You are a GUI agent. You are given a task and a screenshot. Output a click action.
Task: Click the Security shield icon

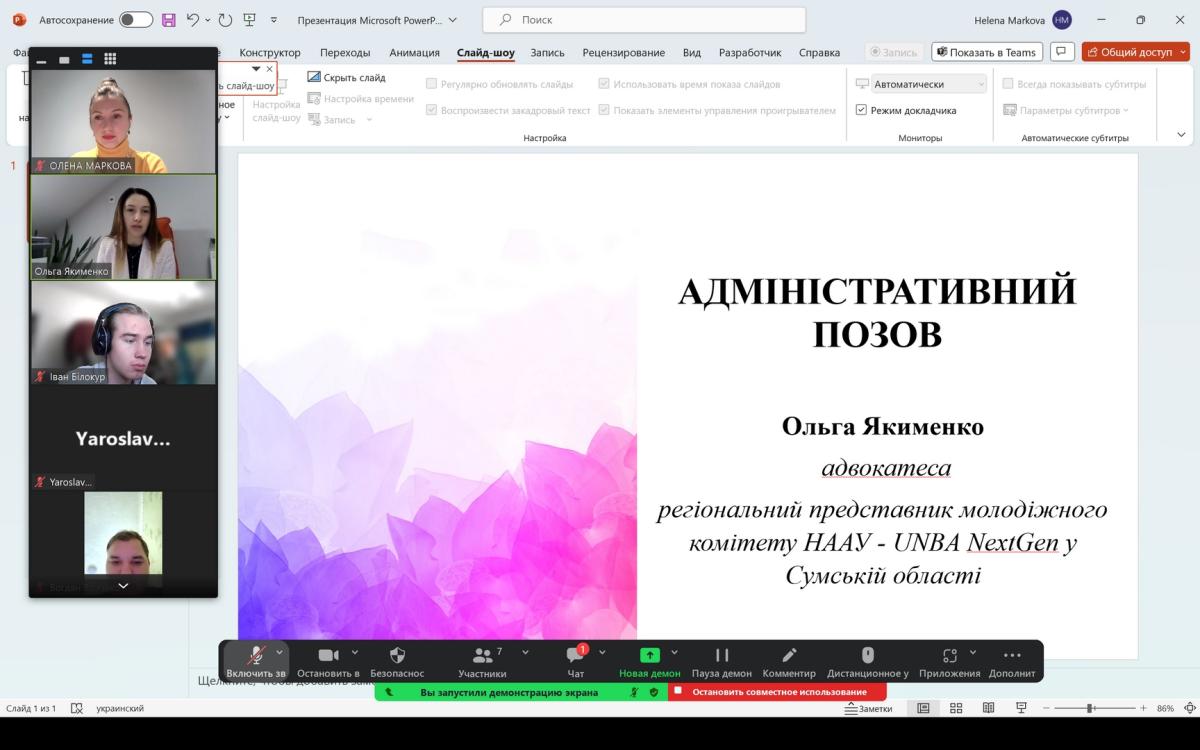[x=397, y=658]
